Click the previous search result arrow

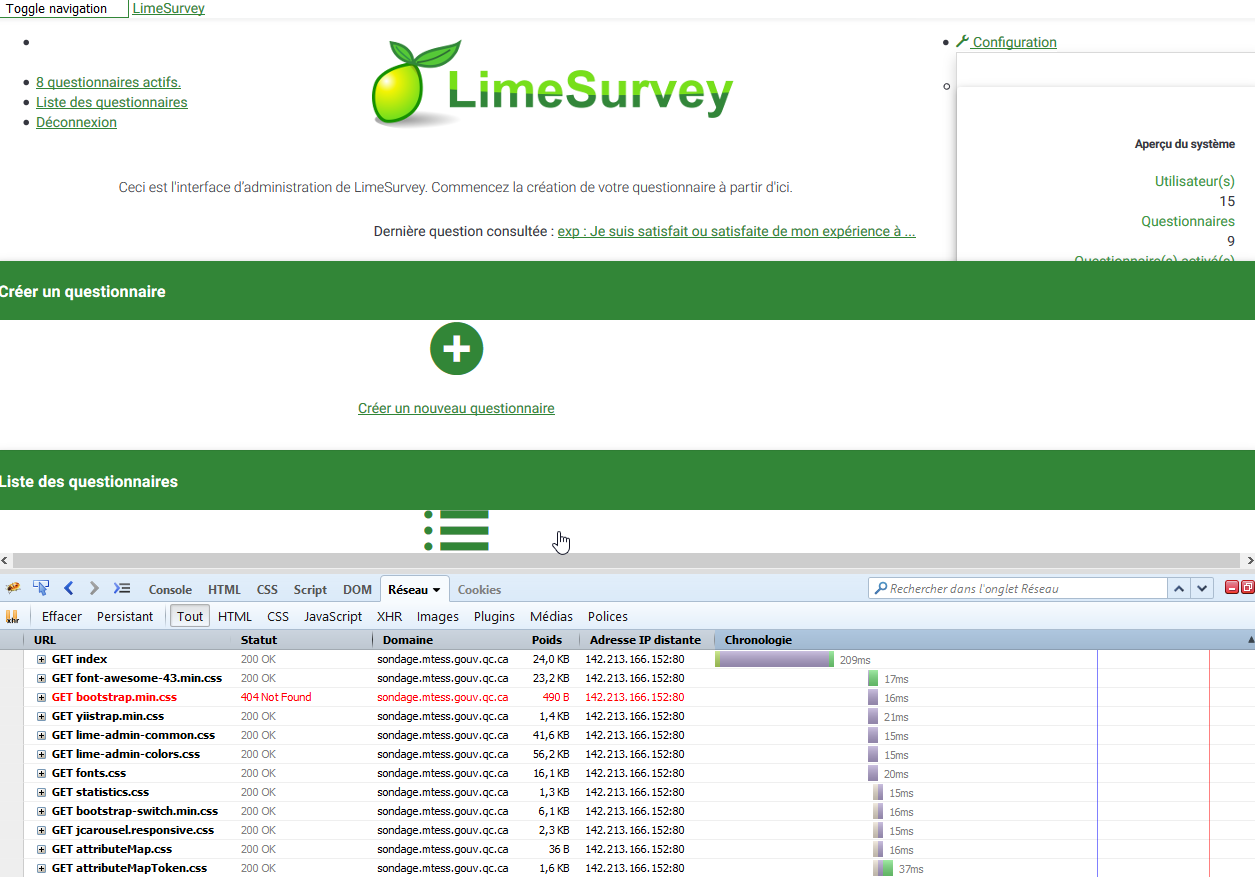(x=1180, y=589)
